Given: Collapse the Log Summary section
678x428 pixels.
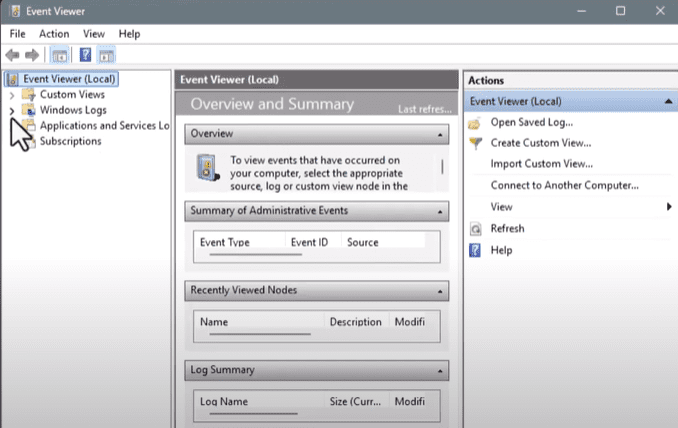Looking at the screenshot, I should [x=441, y=371].
